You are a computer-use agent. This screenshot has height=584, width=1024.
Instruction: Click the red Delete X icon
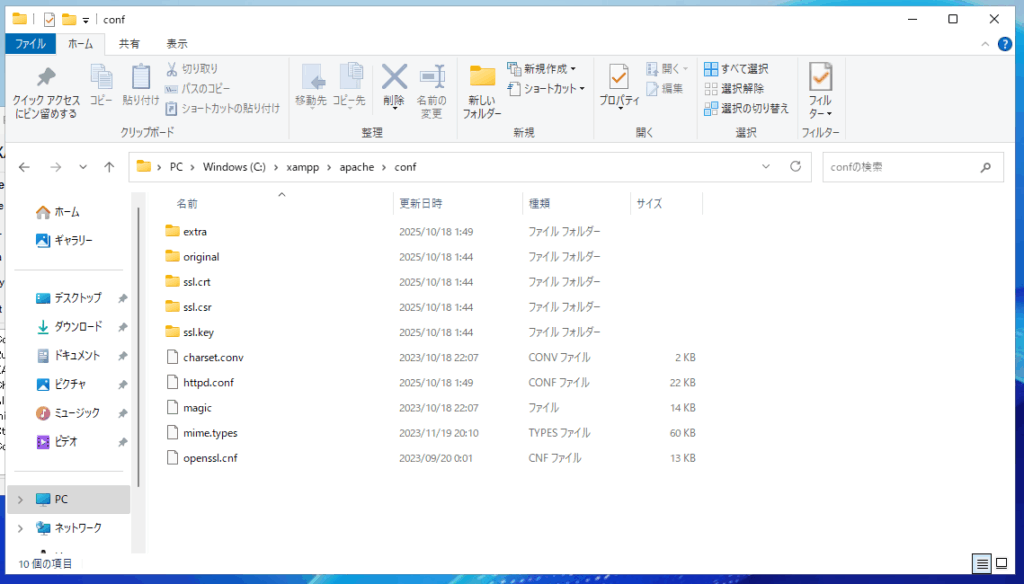click(394, 78)
